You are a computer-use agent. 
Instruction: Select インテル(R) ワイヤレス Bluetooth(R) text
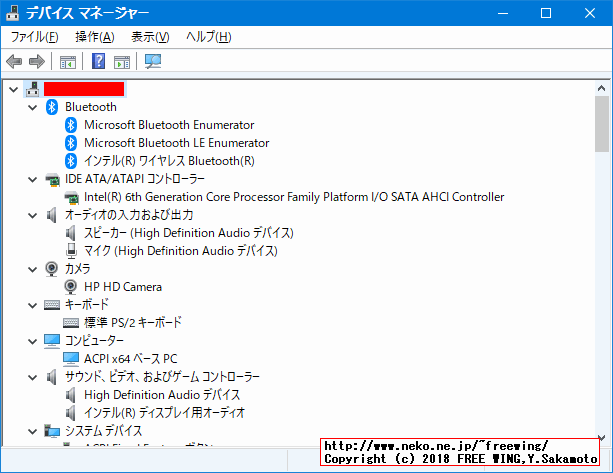tap(169, 161)
